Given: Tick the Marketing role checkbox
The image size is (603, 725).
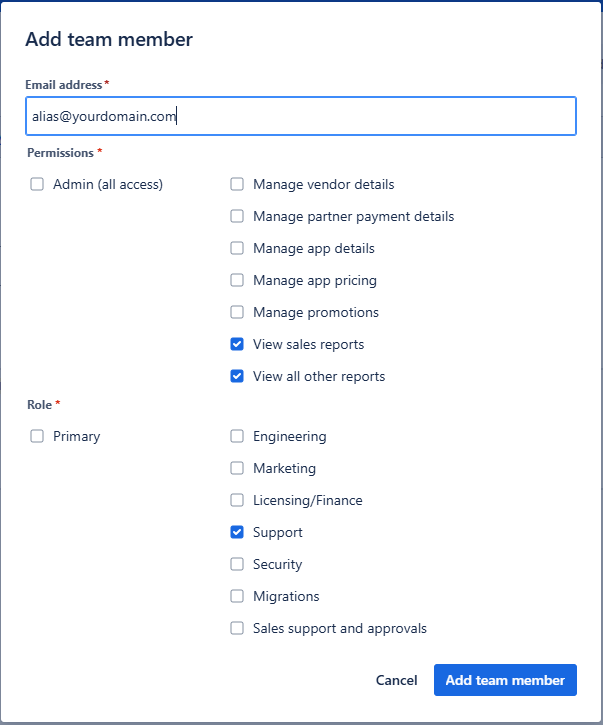Looking at the screenshot, I should (237, 468).
